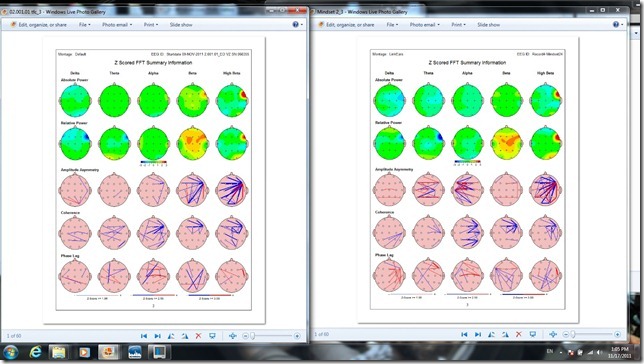Zoom in plus button in left window
Viewport: 644px width, 364px height.
click(297, 336)
